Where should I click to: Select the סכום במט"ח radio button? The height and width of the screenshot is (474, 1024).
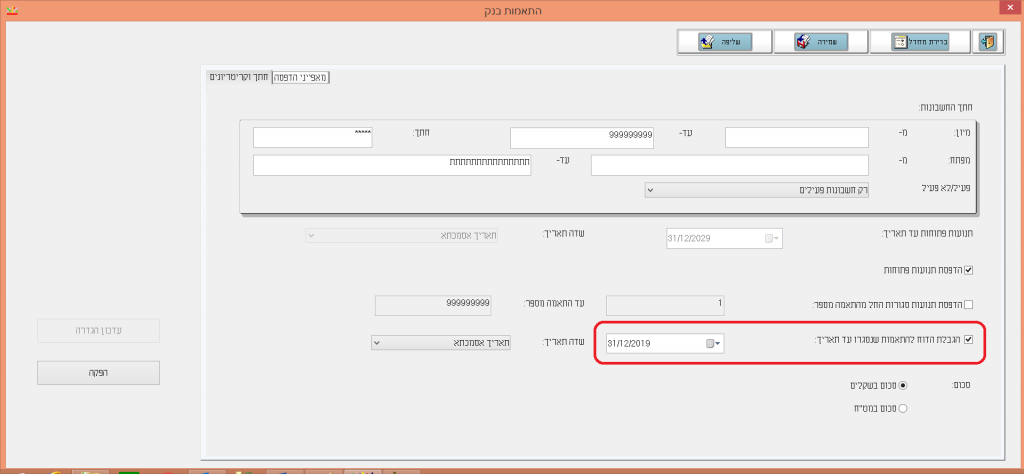click(x=903, y=409)
